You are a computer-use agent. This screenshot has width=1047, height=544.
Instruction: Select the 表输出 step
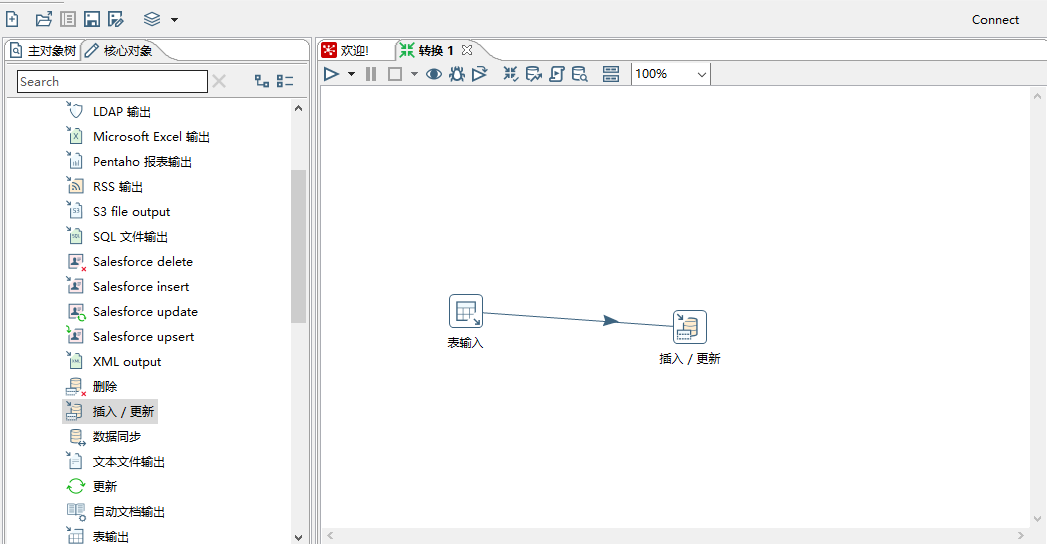97,536
